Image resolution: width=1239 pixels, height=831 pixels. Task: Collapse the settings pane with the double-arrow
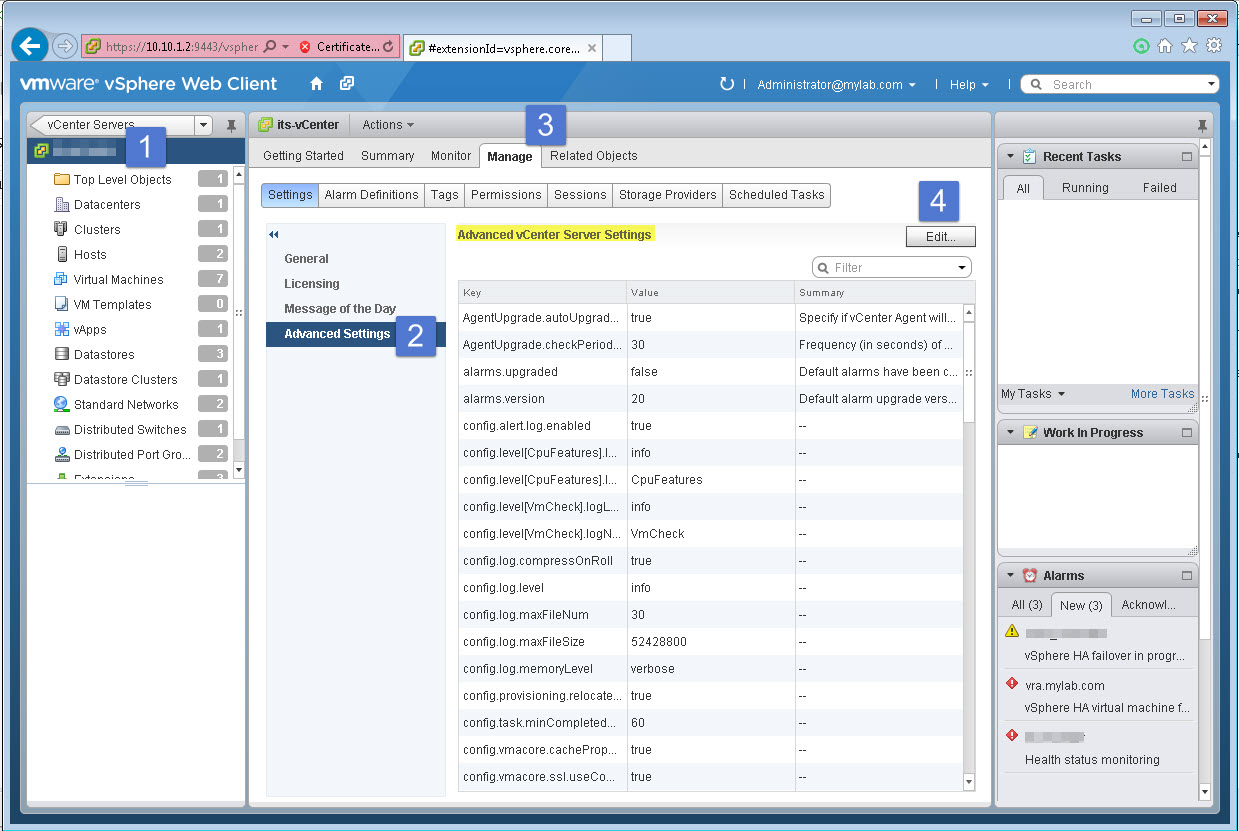click(272, 233)
